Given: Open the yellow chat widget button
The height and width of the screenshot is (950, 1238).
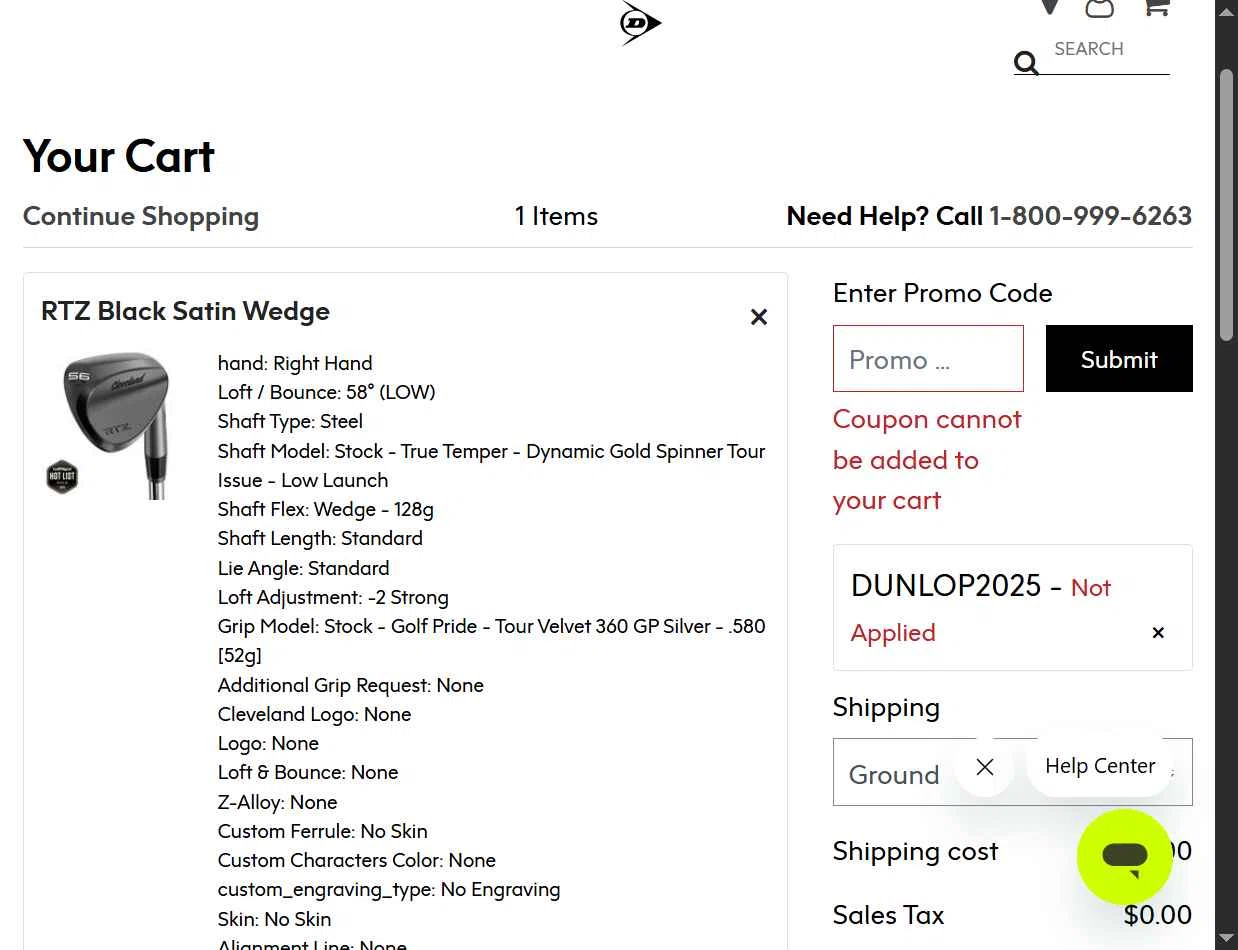Looking at the screenshot, I should tap(1125, 857).
